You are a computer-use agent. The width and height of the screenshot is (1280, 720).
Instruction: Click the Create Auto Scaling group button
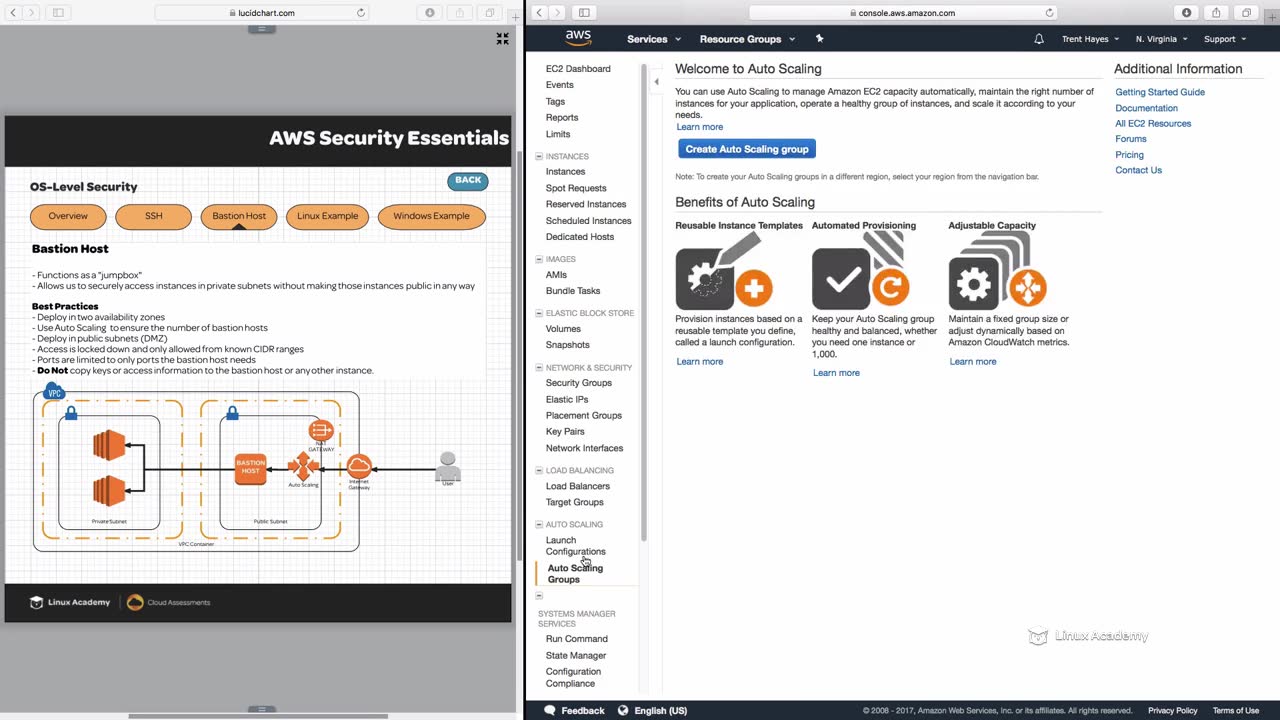(747, 149)
